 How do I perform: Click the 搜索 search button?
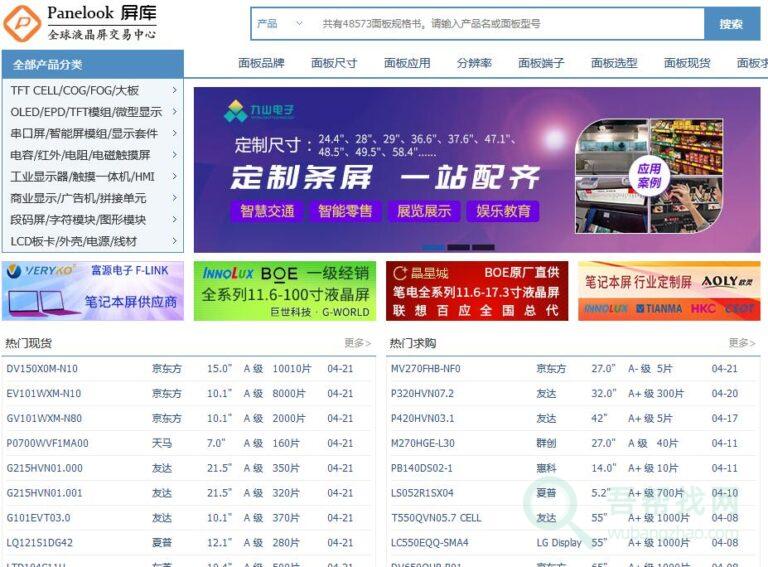pyautogui.click(x=731, y=24)
